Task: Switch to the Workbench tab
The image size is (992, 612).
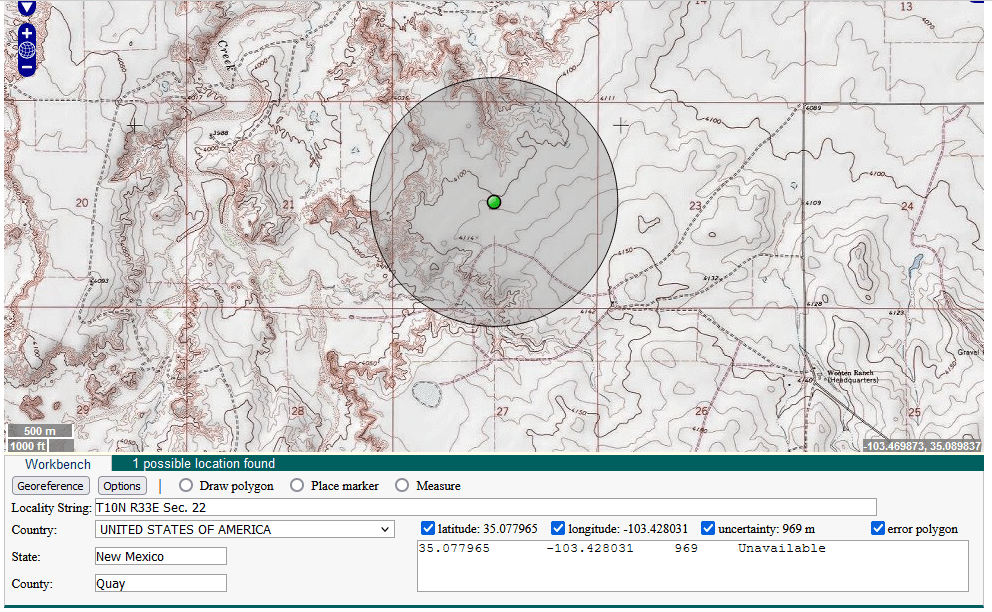Action: click(x=57, y=464)
